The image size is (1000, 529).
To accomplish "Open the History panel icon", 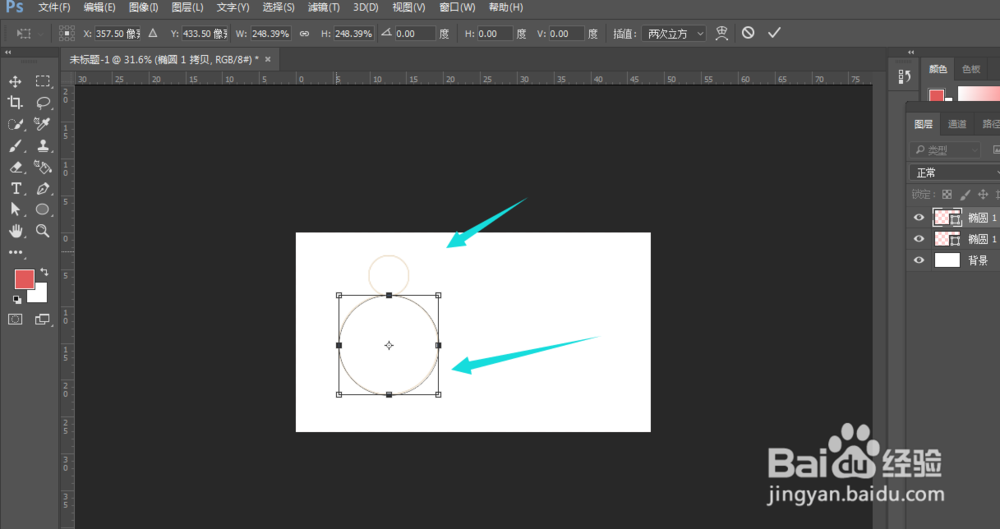I will click(904, 77).
